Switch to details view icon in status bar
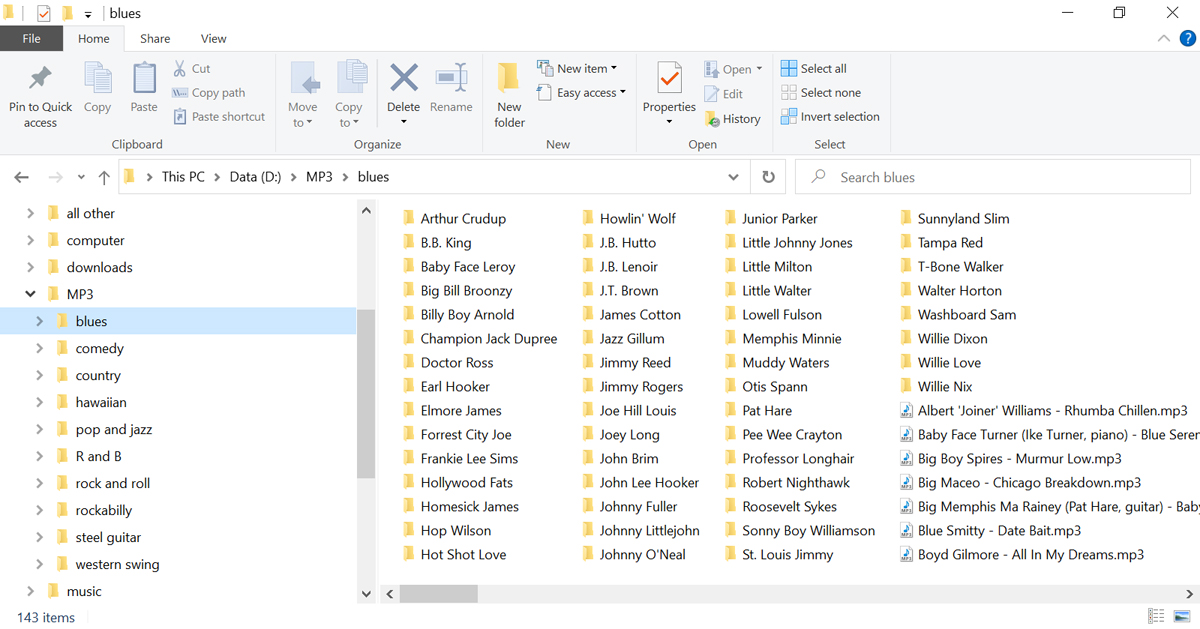This screenshot has height=629, width=1200. click(x=1156, y=616)
